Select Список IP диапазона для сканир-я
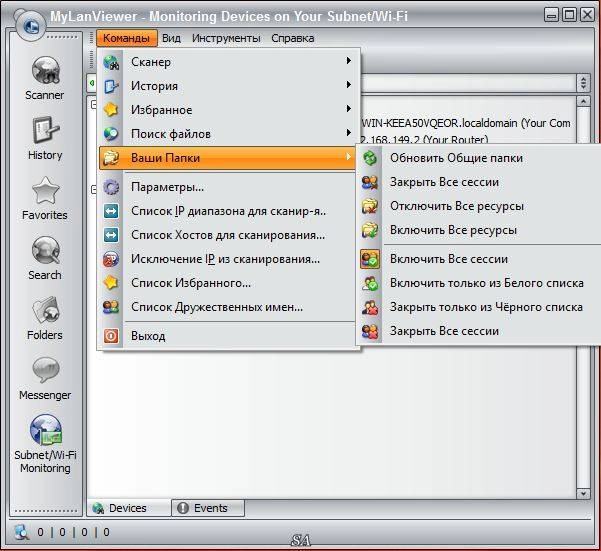 pyautogui.click(x=227, y=211)
